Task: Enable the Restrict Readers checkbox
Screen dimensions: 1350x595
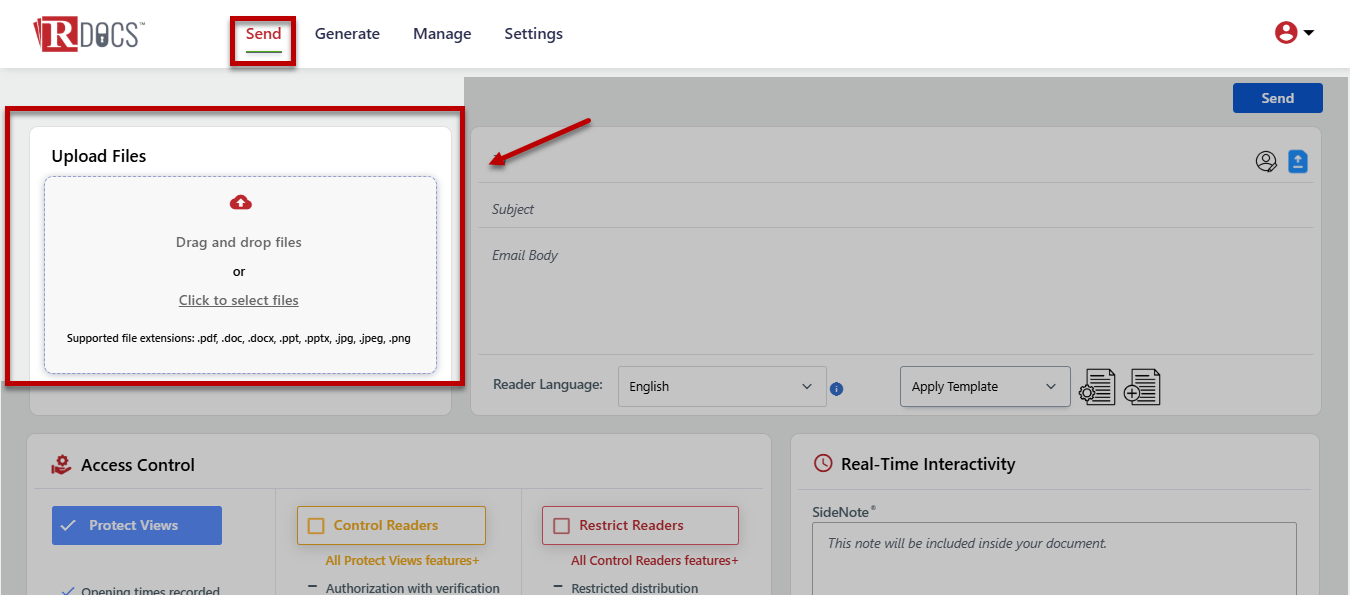Action: pos(562,525)
